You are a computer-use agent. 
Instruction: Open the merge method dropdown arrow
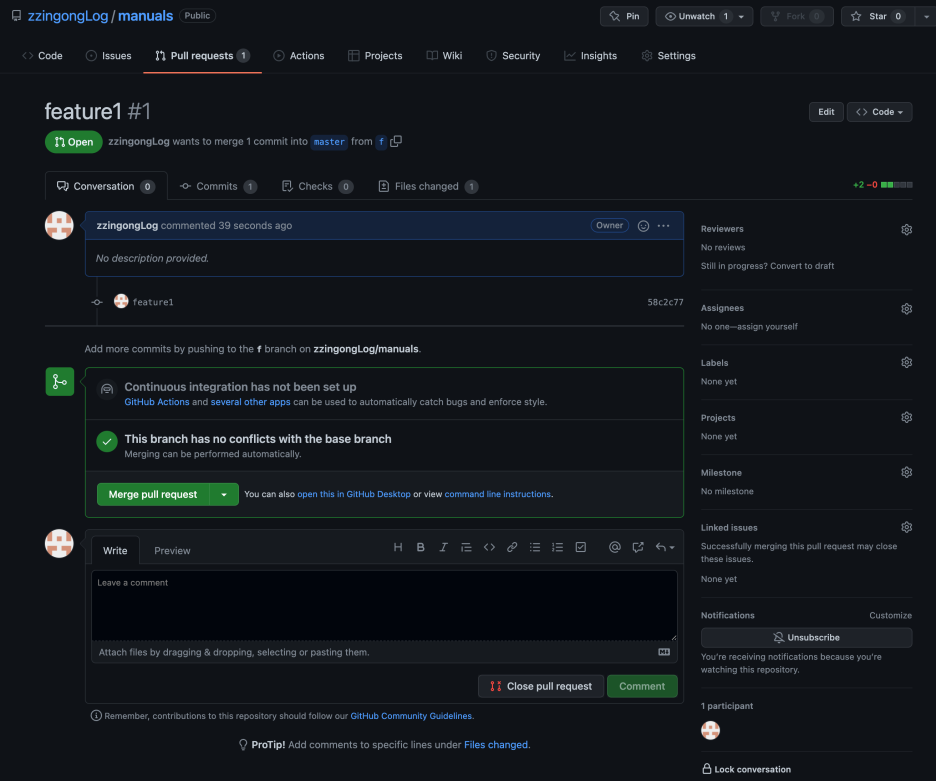224,494
